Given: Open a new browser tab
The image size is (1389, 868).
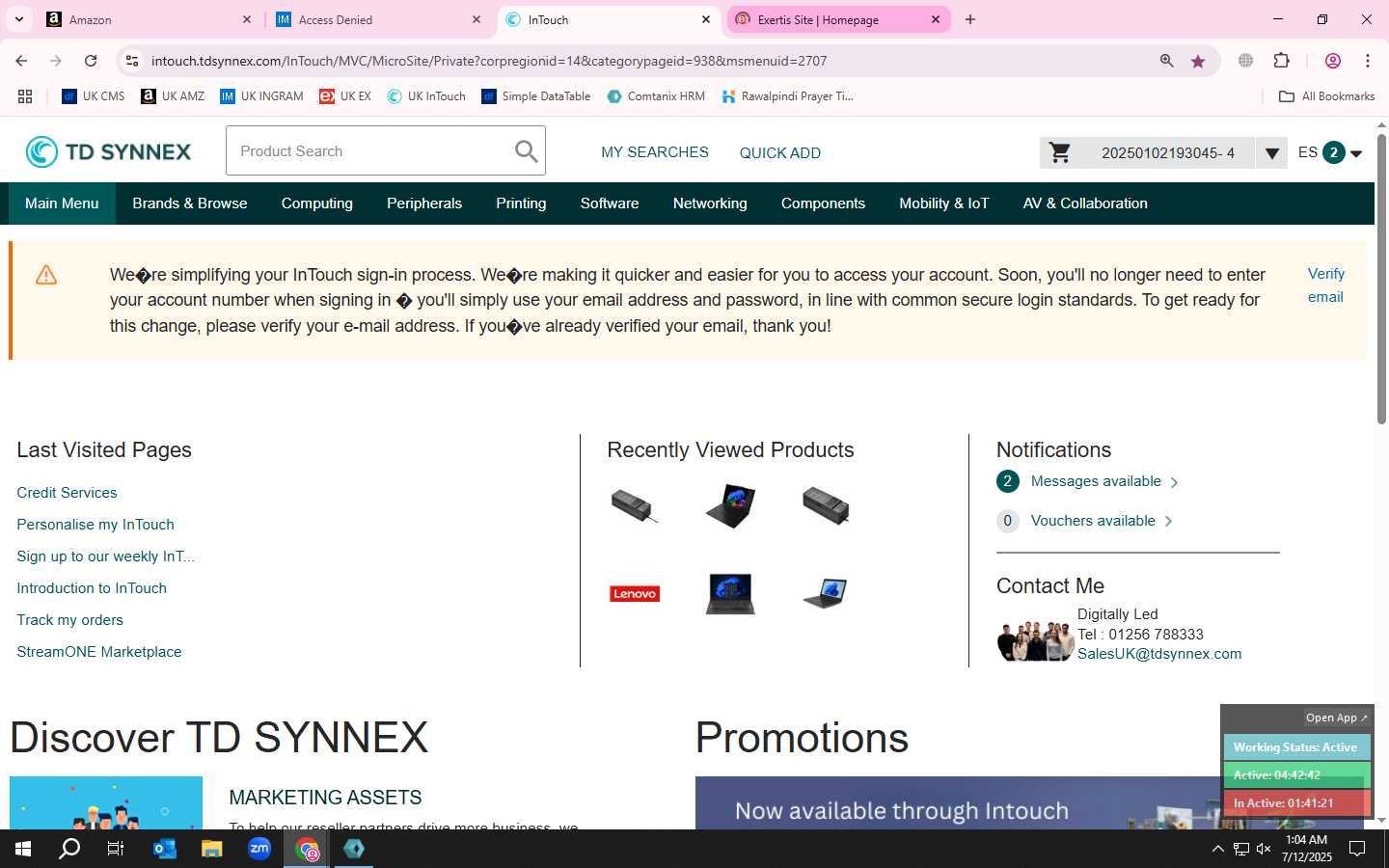Looking at the screenshot, I should pos(970,19).
